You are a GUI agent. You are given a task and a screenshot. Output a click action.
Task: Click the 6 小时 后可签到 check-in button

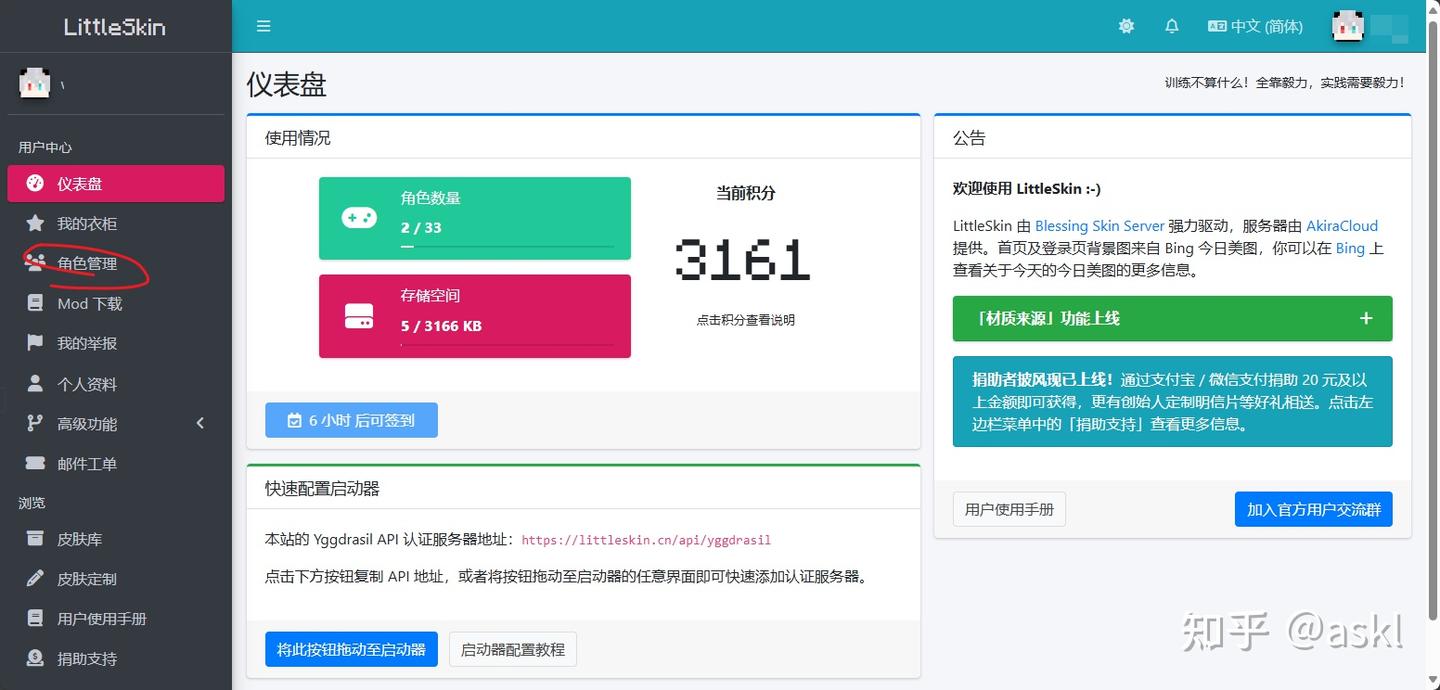[351, 420]
